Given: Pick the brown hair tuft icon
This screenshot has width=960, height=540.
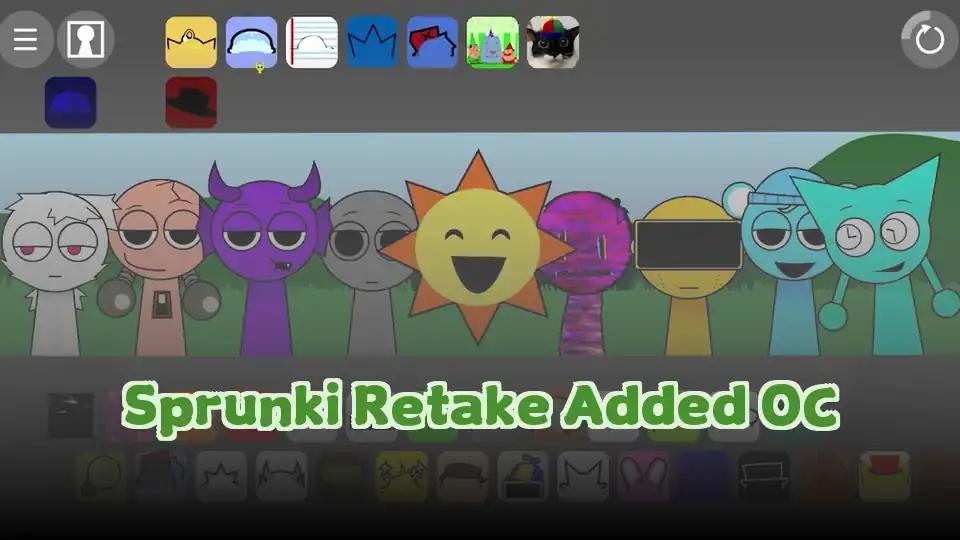Looking at the screenshot, I should (462, 476).
